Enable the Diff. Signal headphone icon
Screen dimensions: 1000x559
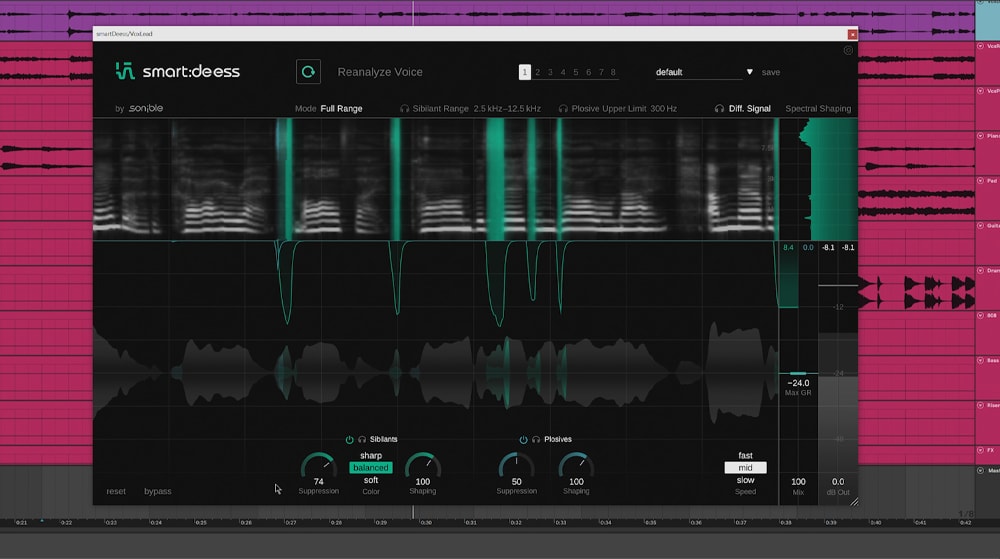click(719, 109)
